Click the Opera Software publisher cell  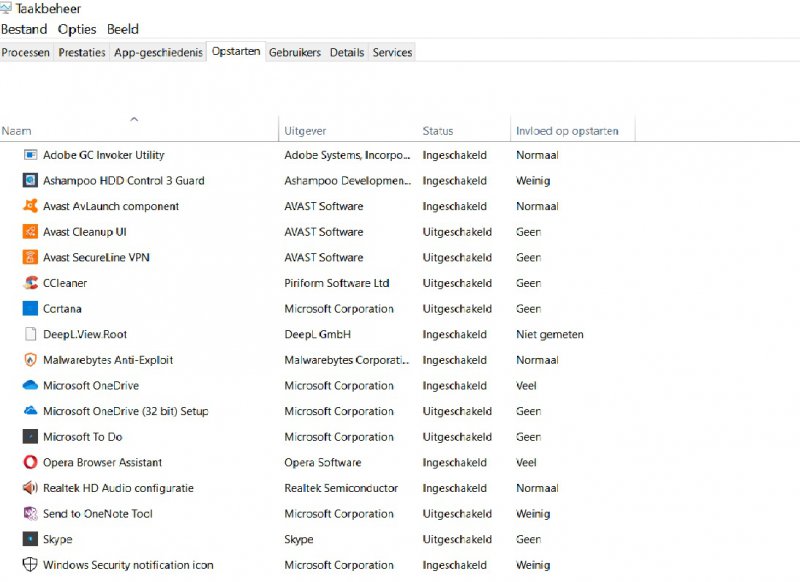tap(322, 462)
